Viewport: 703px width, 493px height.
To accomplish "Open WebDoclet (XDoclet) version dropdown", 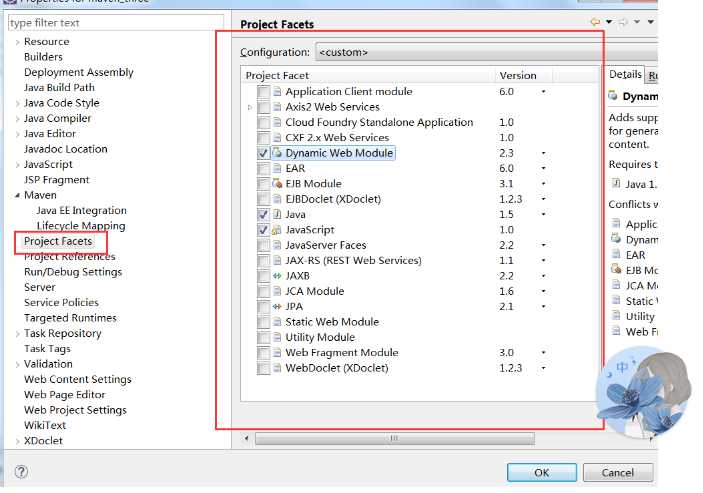I will pos(543,368).
